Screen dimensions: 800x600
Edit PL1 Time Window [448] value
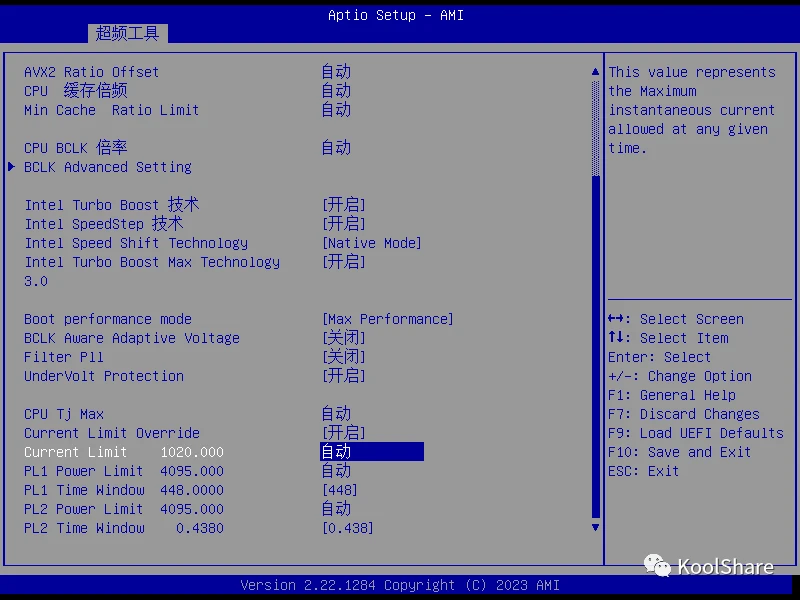[x=340, y=490]
